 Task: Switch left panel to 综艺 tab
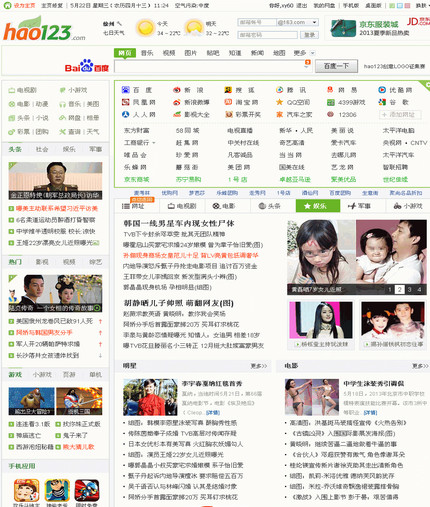(95, 262)
